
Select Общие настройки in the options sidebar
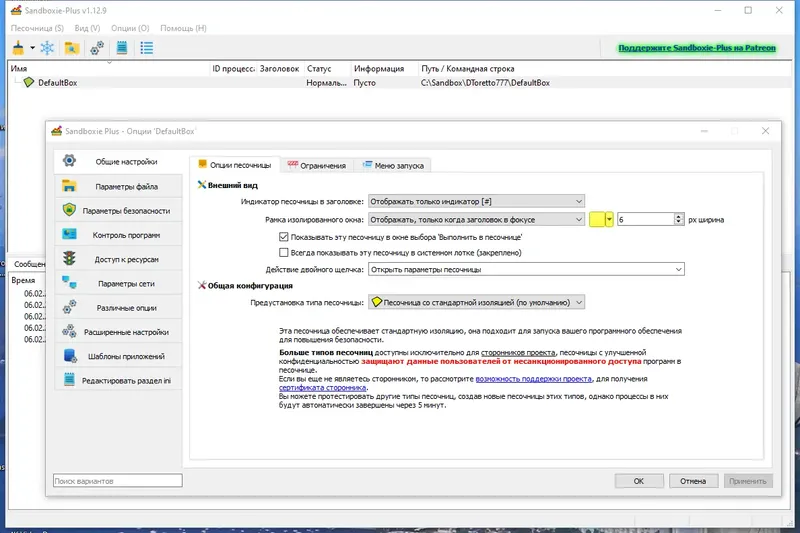pos(118,161)
